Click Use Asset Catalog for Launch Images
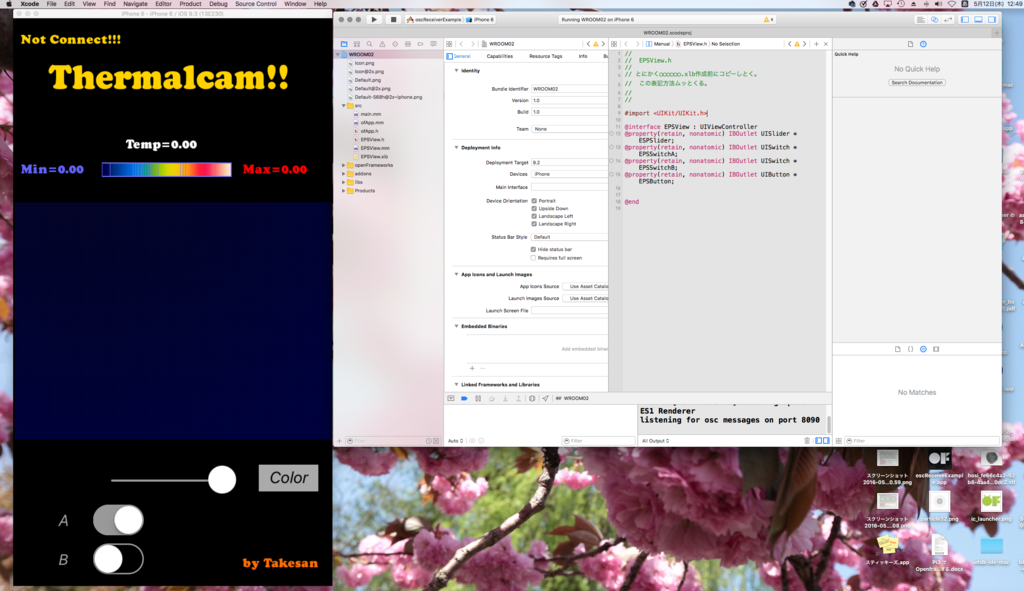The width and height of the screenshot is (1024, 591). (x=587, y=298)
